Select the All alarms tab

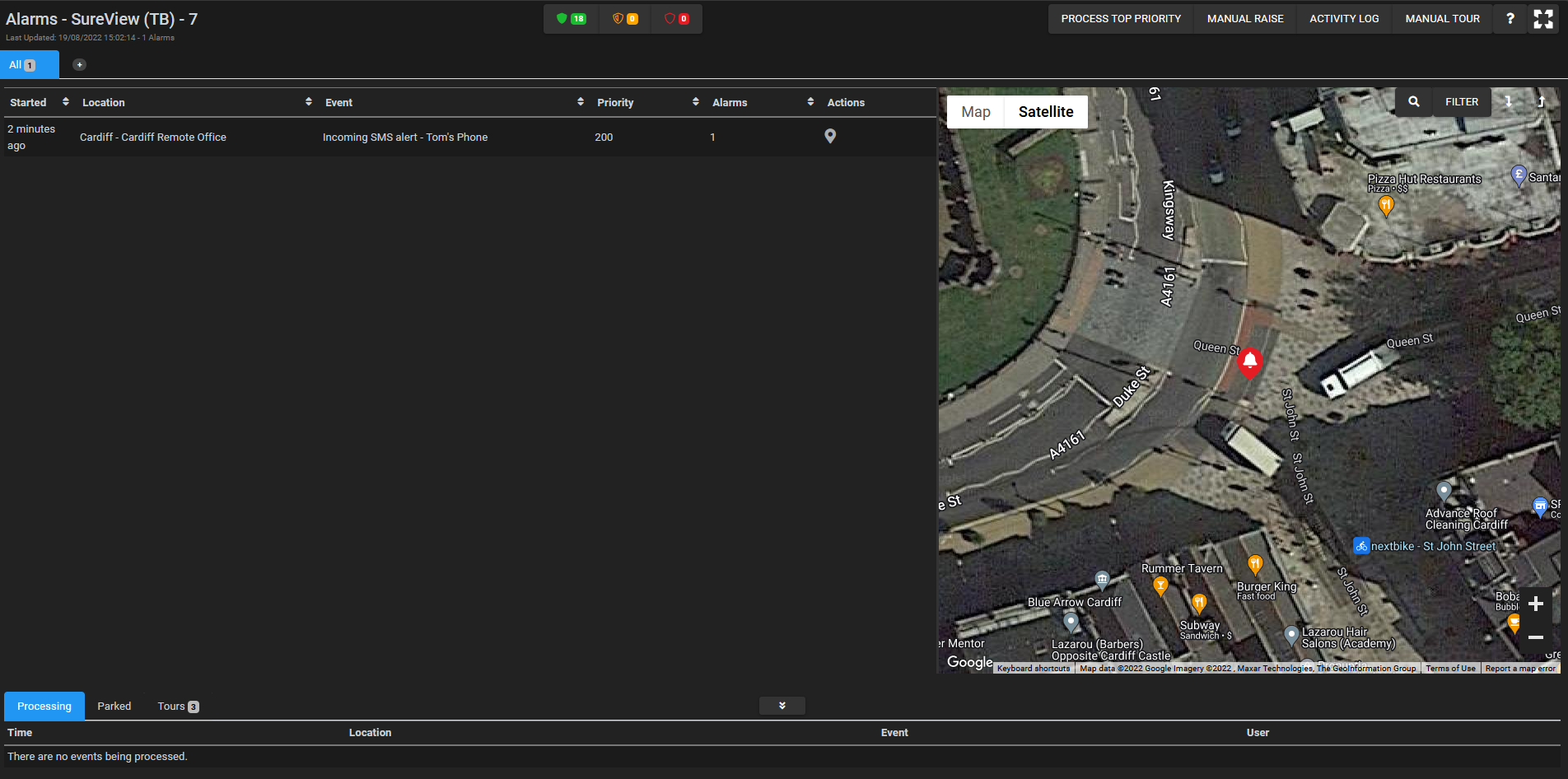coord(30,65)
